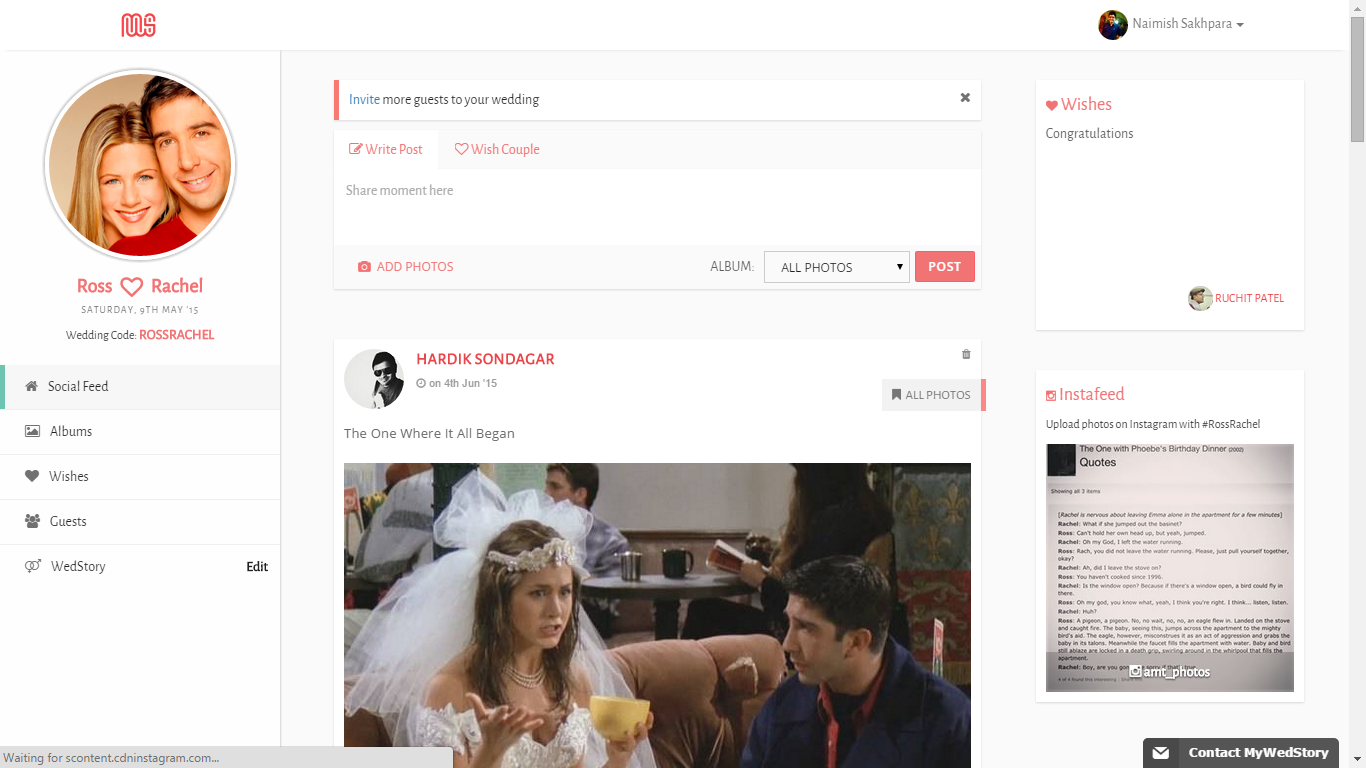Open the Instafeed heading
This screenshot has width=1366, height=768.
1092,395
